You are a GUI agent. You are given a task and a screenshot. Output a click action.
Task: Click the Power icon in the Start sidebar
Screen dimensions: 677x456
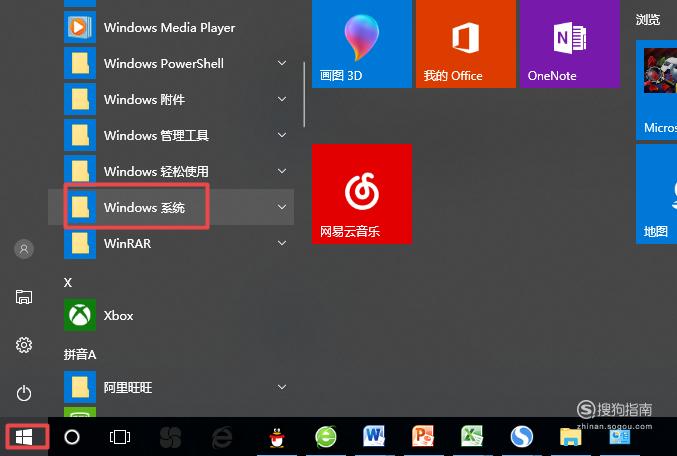(24, 393)
